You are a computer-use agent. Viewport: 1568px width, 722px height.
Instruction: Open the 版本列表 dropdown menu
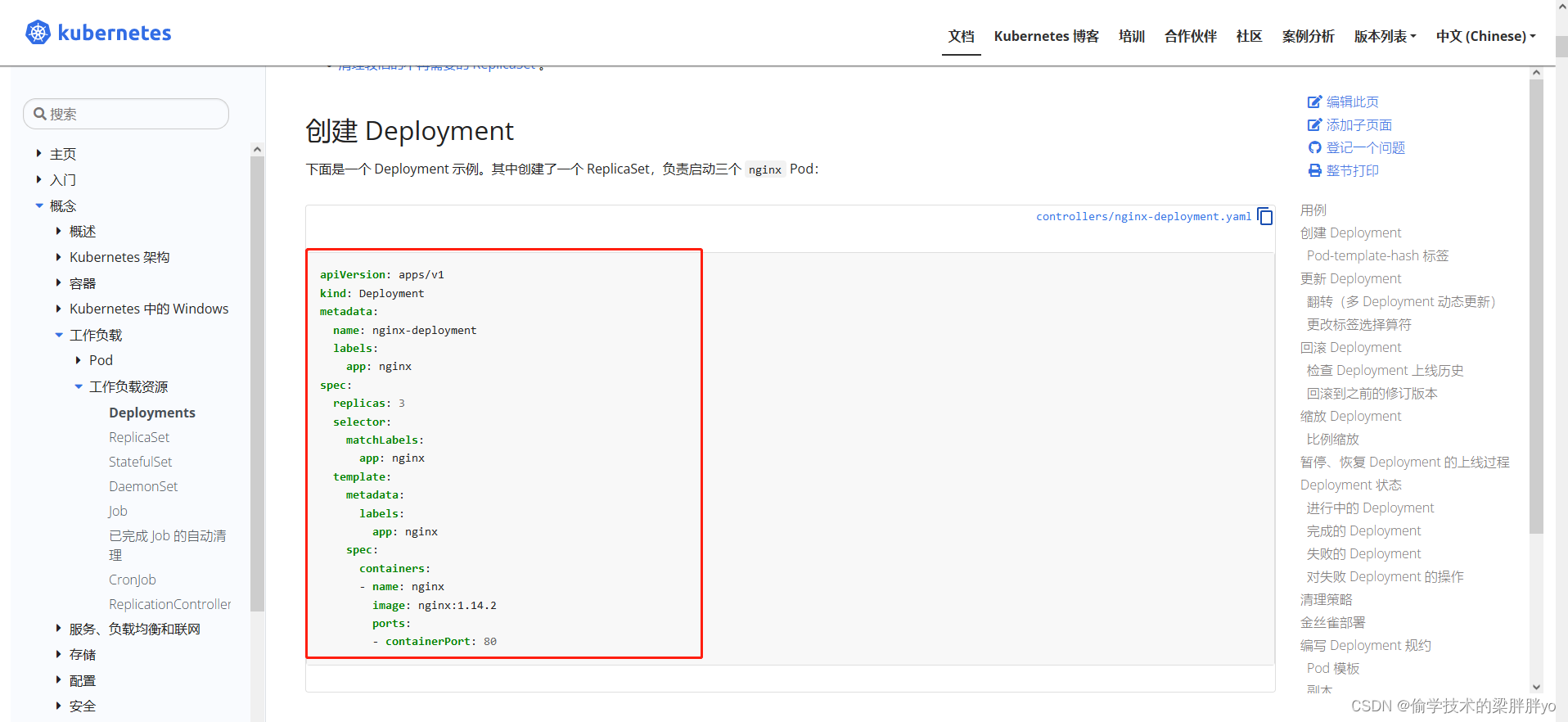tap(1385, 36)
